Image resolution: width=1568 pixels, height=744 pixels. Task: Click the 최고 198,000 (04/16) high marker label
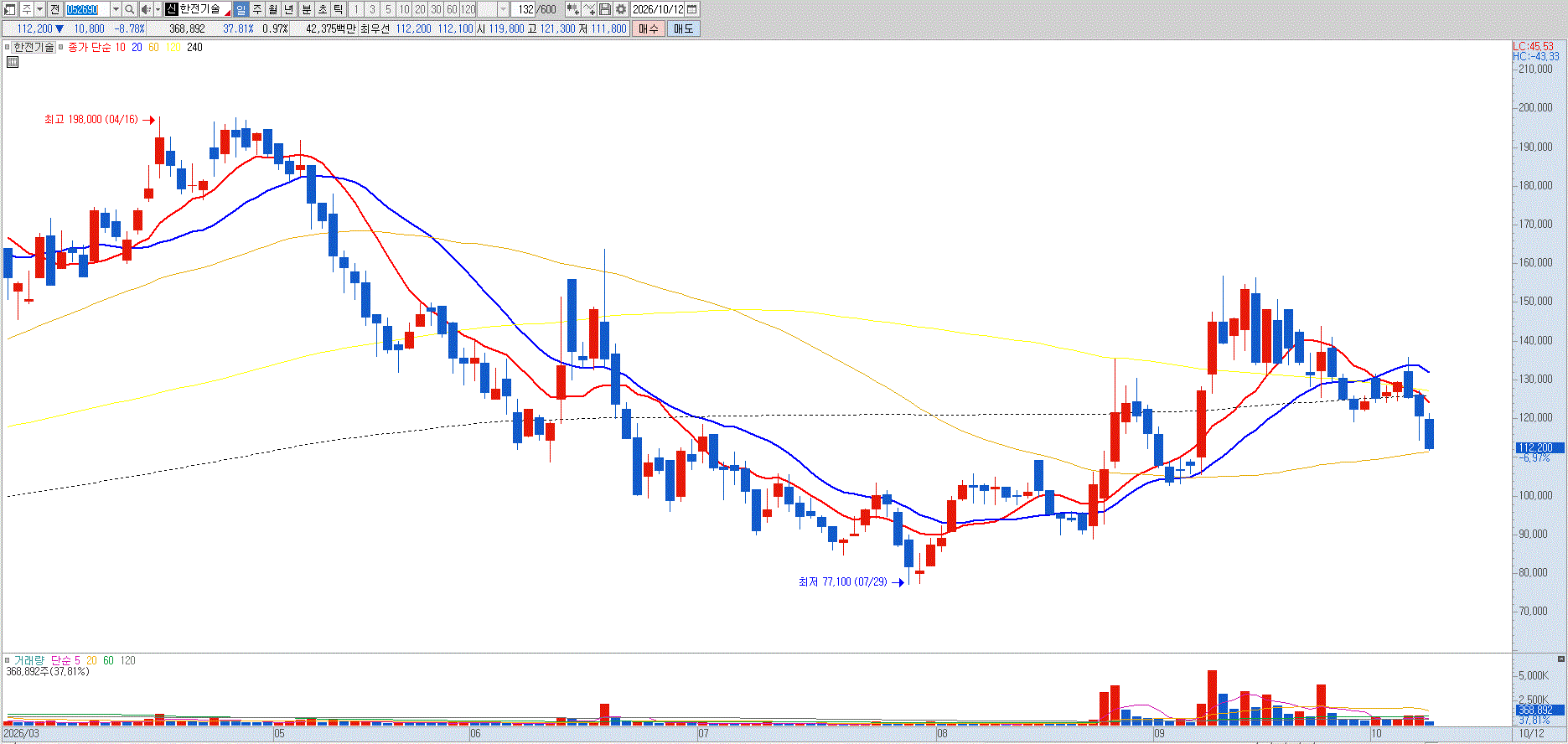tap(91, 120)
